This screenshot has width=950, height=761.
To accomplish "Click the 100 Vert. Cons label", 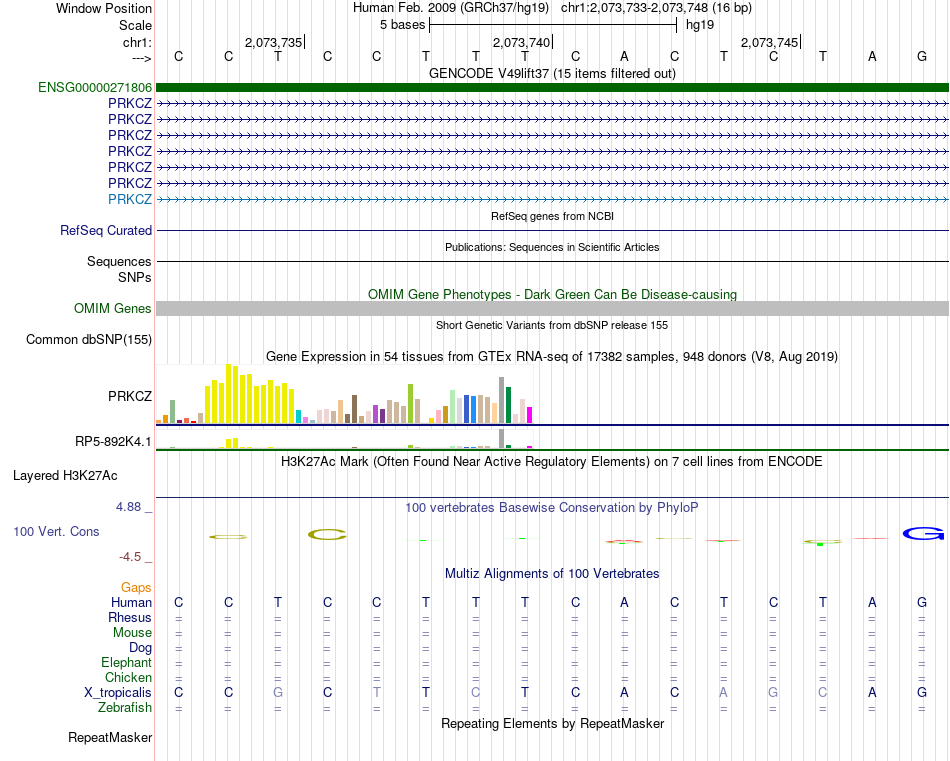I will point(56,531).
